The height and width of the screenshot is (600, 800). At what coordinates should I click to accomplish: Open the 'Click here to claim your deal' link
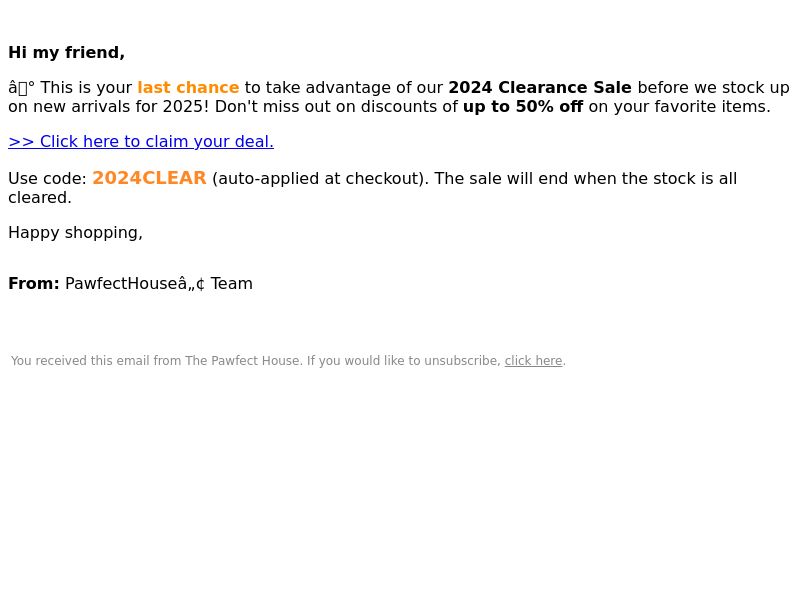(141, 141)
